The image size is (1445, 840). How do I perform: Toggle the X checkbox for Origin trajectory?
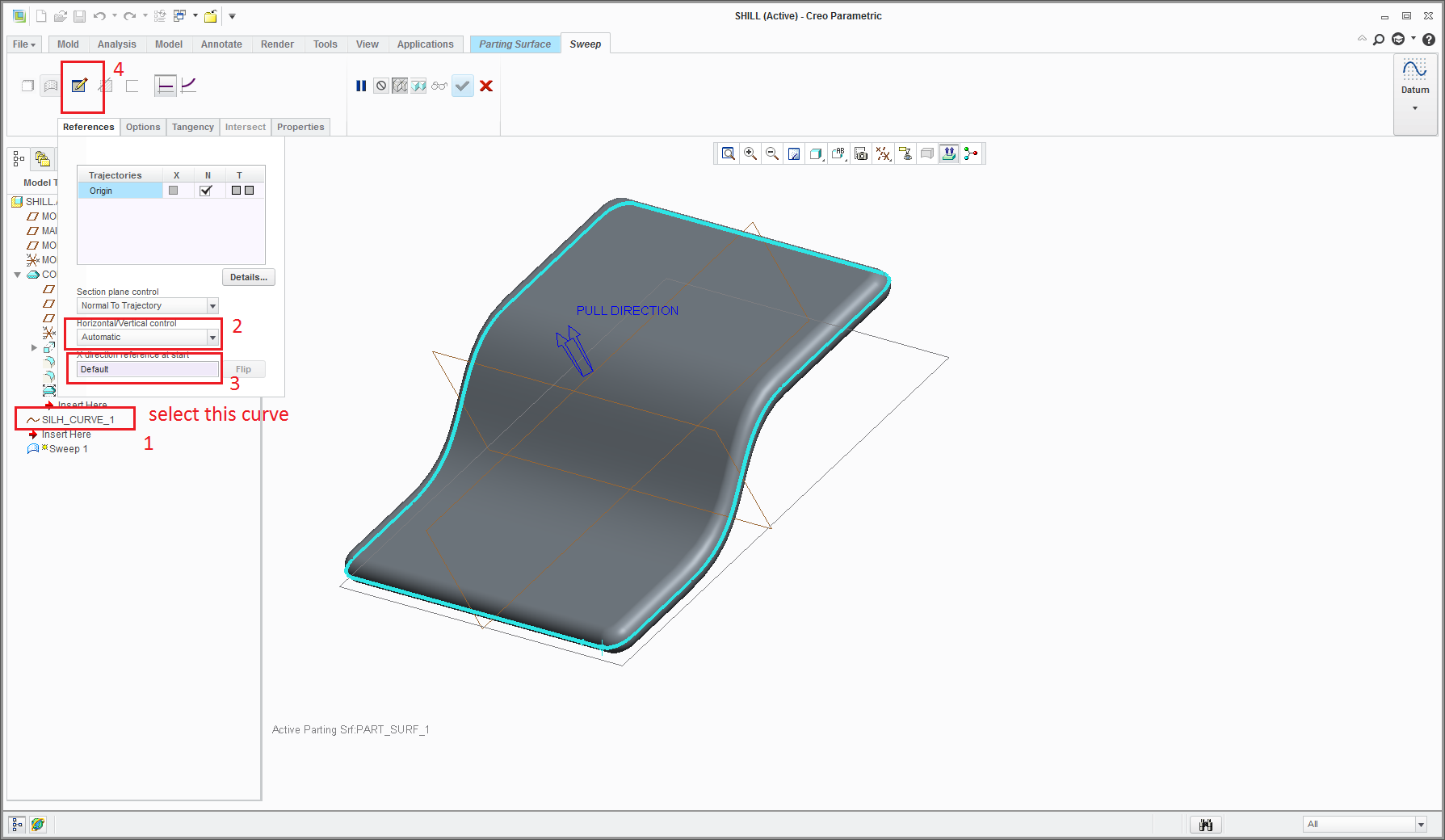[x=173, y=191]
